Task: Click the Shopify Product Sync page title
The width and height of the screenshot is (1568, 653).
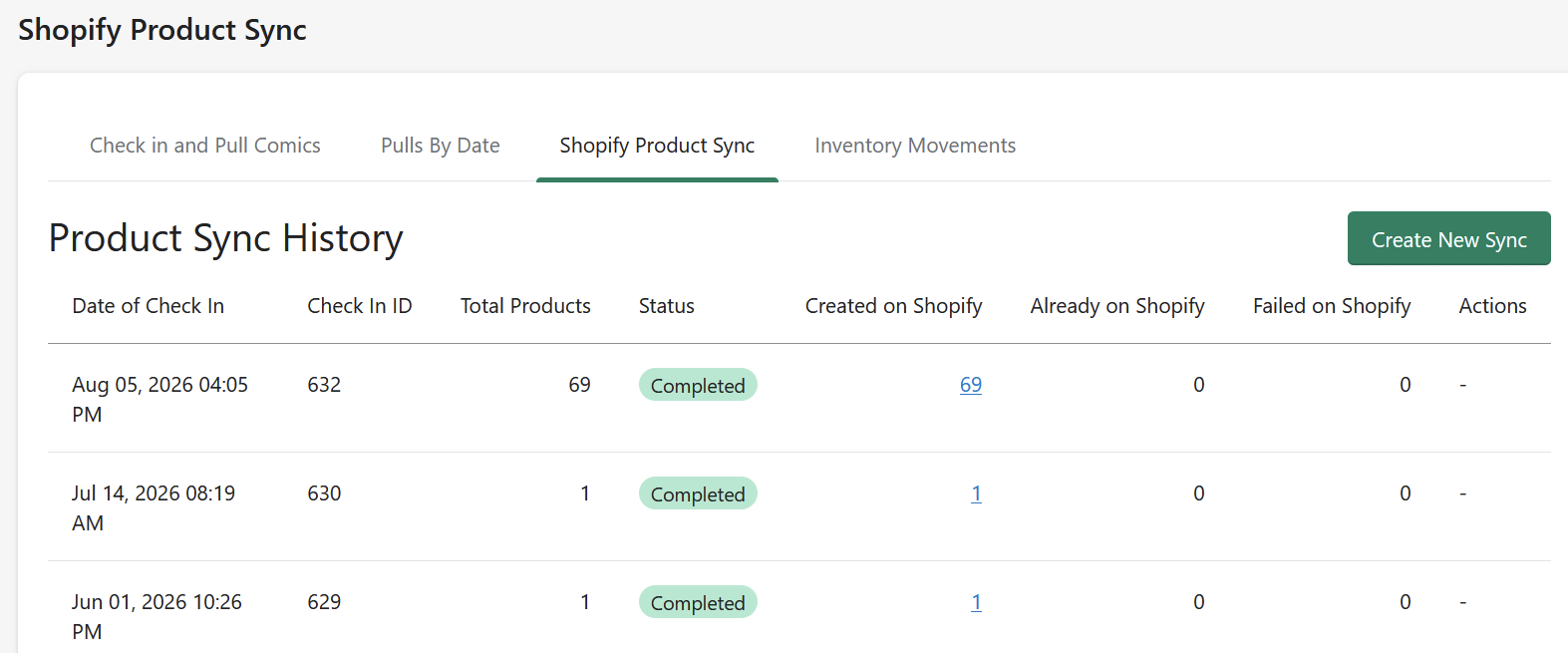Action: 162,30
